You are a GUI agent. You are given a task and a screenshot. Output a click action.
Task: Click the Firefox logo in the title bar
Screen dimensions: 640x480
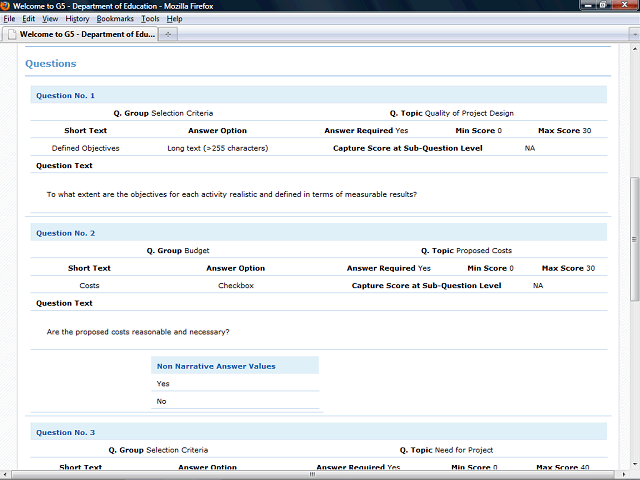coord(6,6)
